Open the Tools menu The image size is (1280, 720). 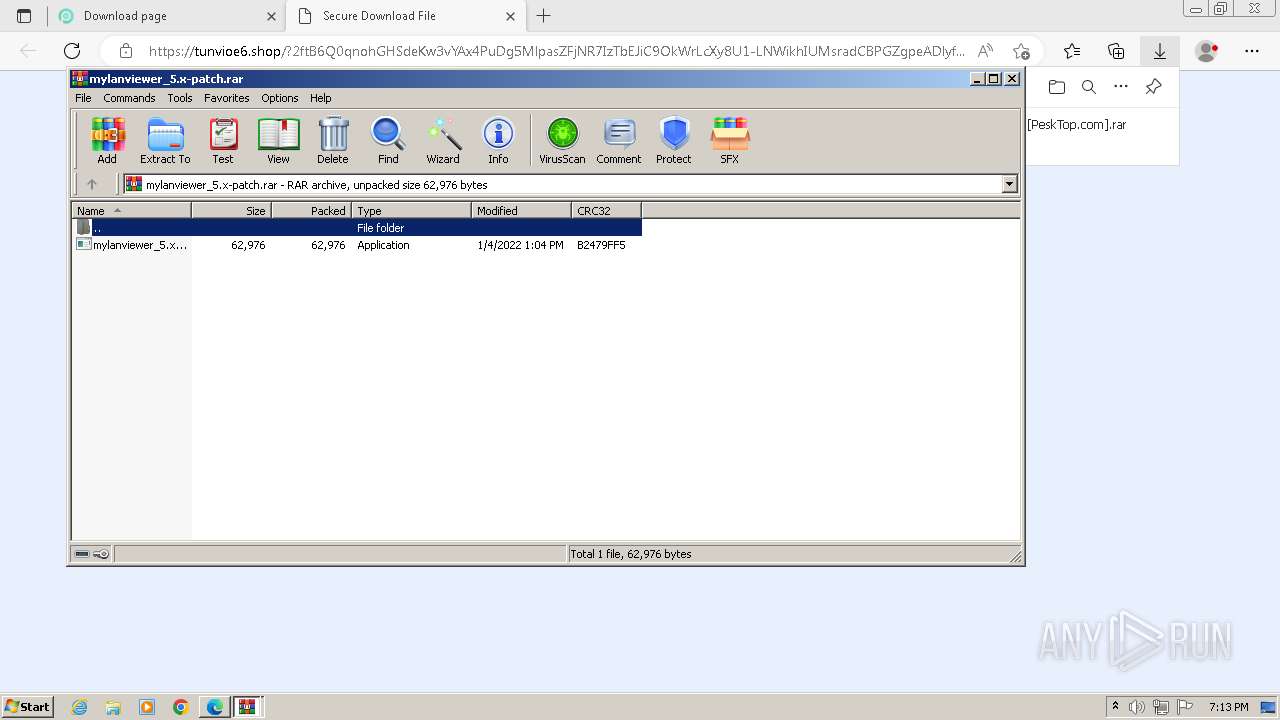coord(180,98)
